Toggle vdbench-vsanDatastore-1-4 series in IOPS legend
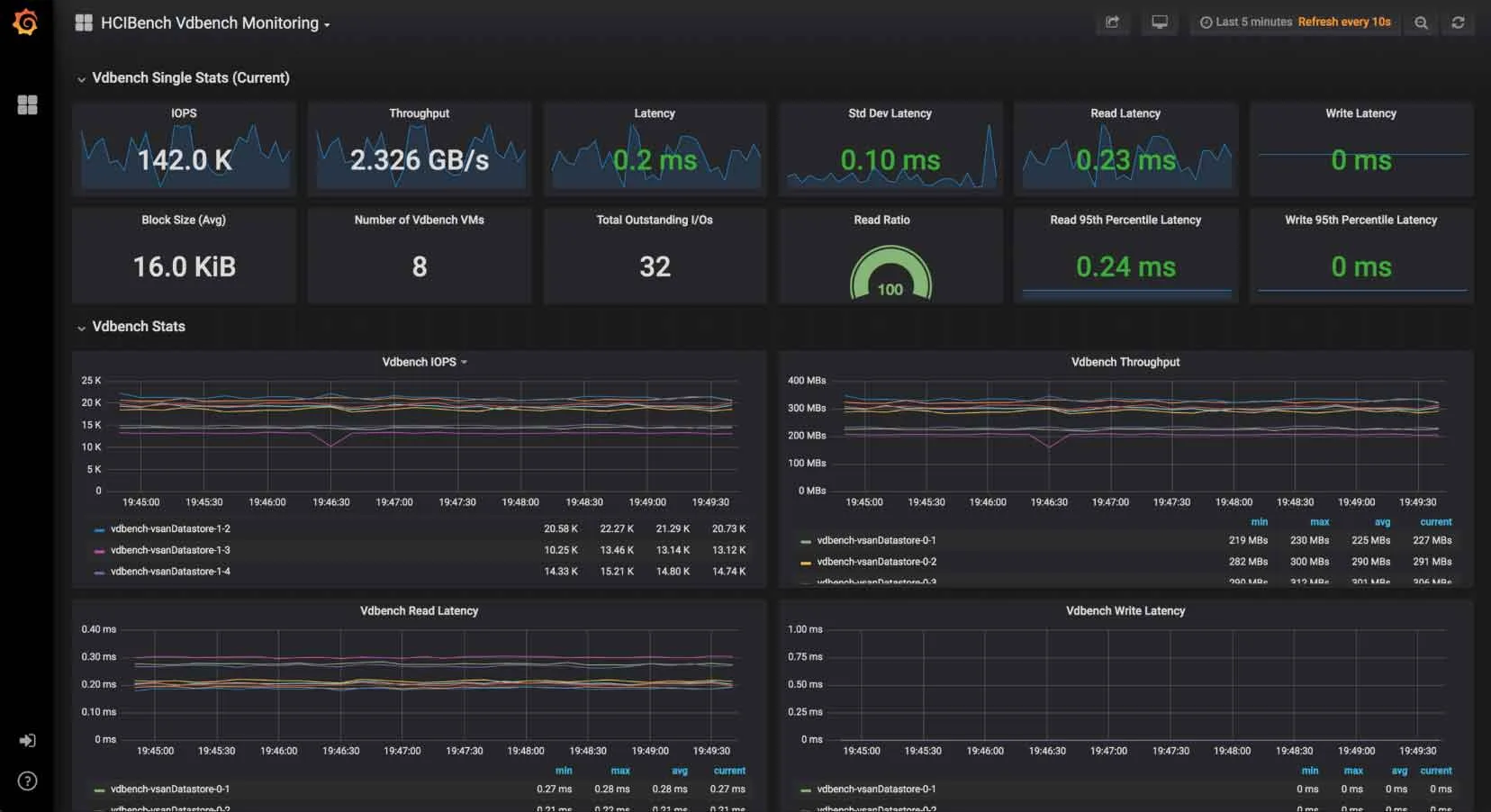This screenshot has width=1491, height=812. [x=170, y=572]
